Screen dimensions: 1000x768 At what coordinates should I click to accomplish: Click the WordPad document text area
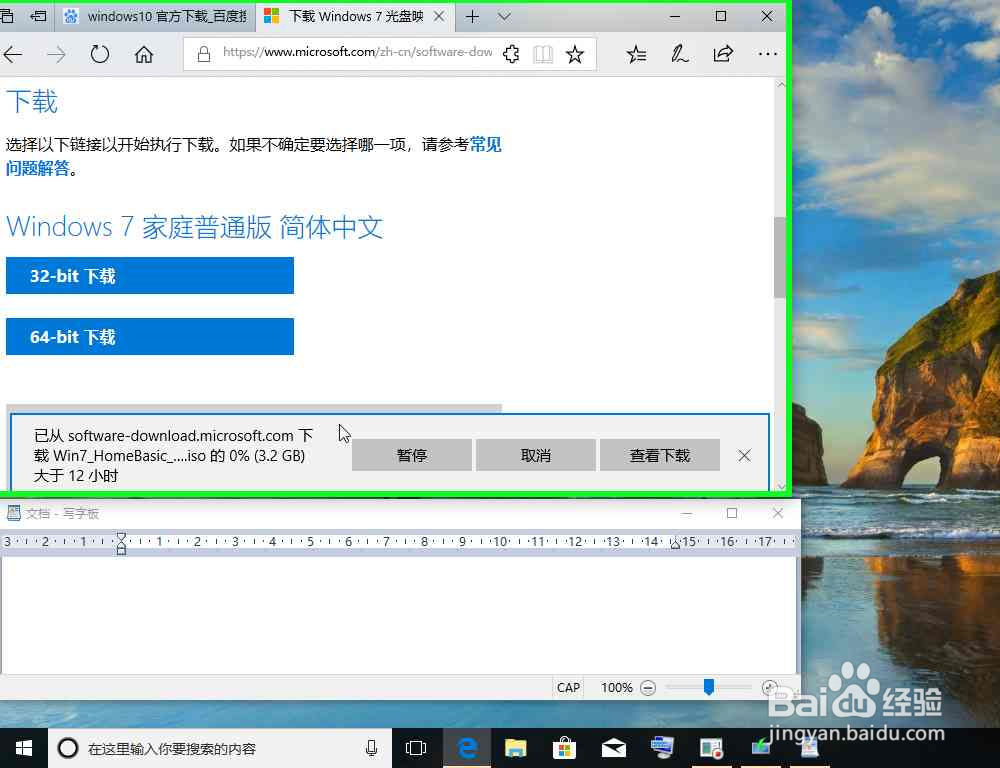point(399,615)
